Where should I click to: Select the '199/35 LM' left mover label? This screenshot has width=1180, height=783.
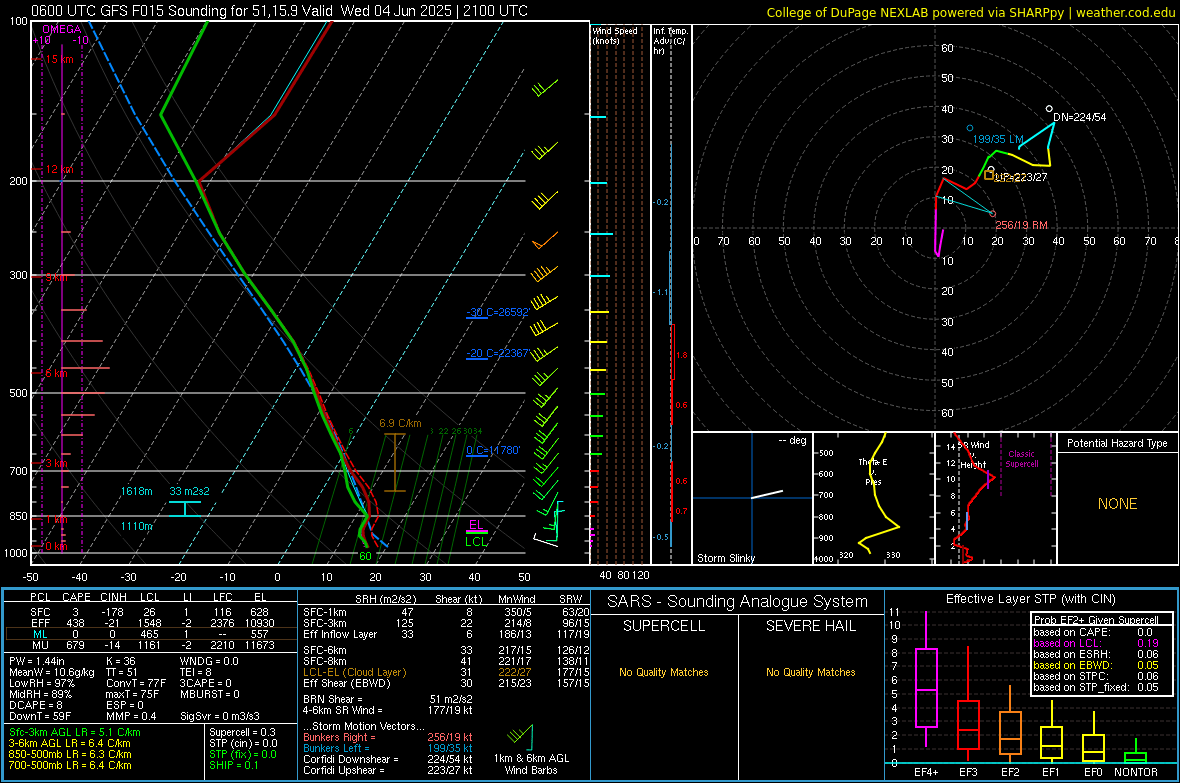point(999,139)
